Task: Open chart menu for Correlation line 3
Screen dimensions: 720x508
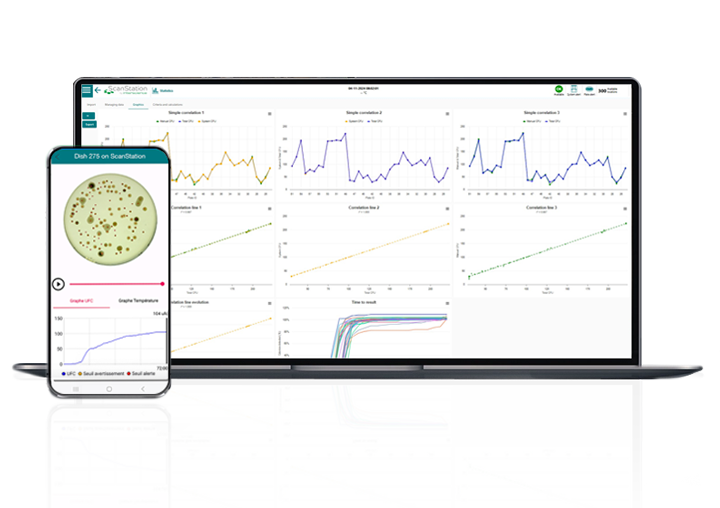Action: pyautogui.click(x=628, y=207)
